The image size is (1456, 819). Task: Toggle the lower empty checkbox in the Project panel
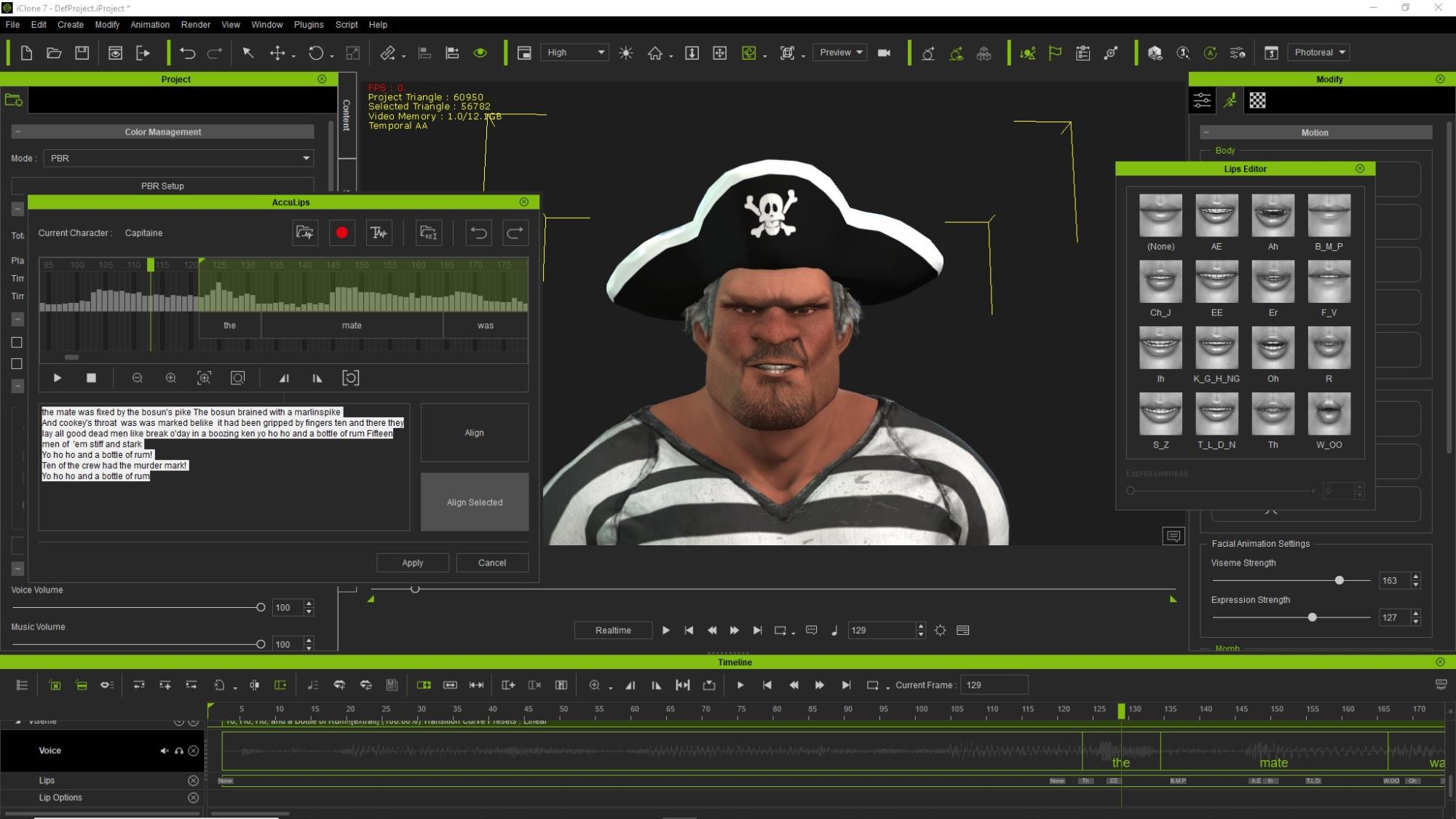pyautogui.click(x=17, y=364)
